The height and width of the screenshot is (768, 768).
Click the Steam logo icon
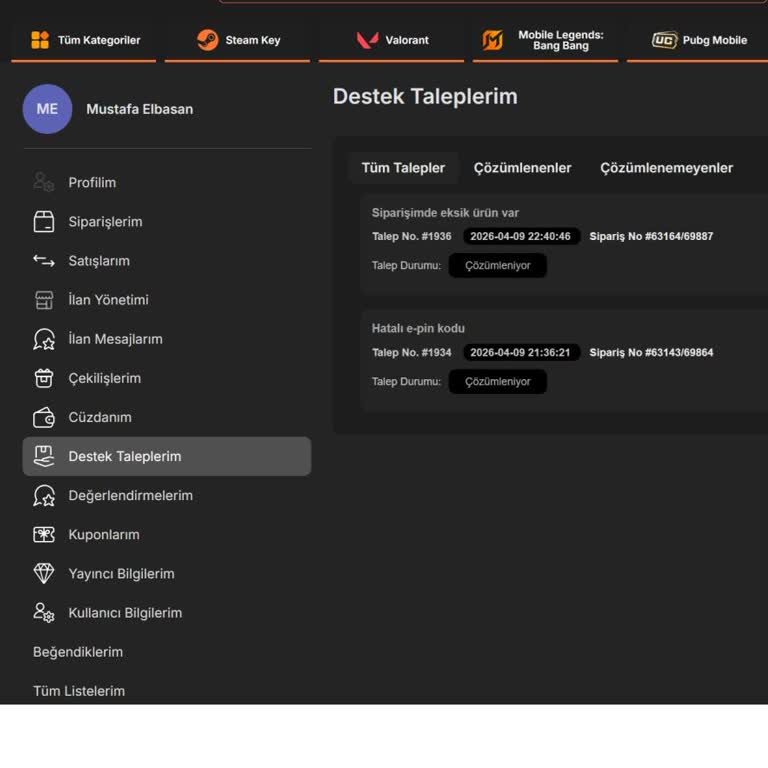[x=208, y=40]
